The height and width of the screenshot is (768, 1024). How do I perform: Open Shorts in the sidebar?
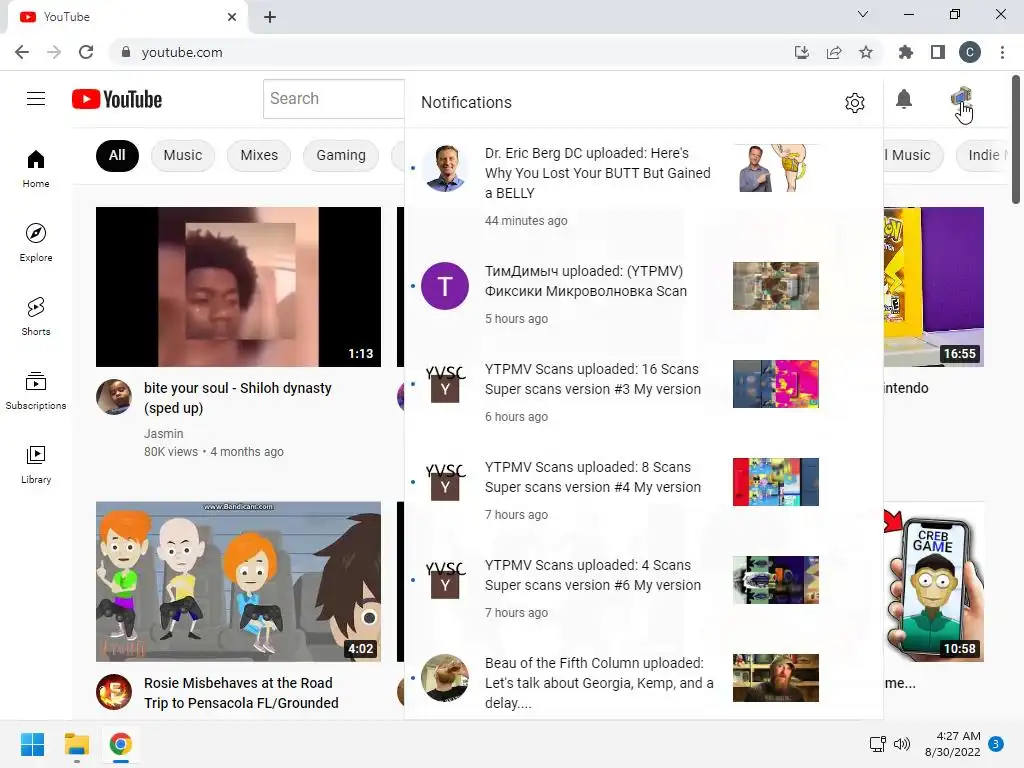(36, 317)
